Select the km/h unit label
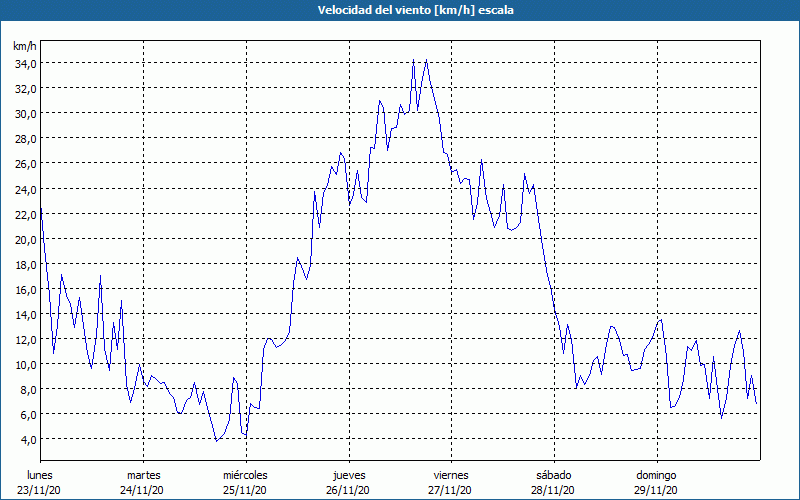Image resolution: width=800 pixels, height=500 pixels. tap(25, 46)
